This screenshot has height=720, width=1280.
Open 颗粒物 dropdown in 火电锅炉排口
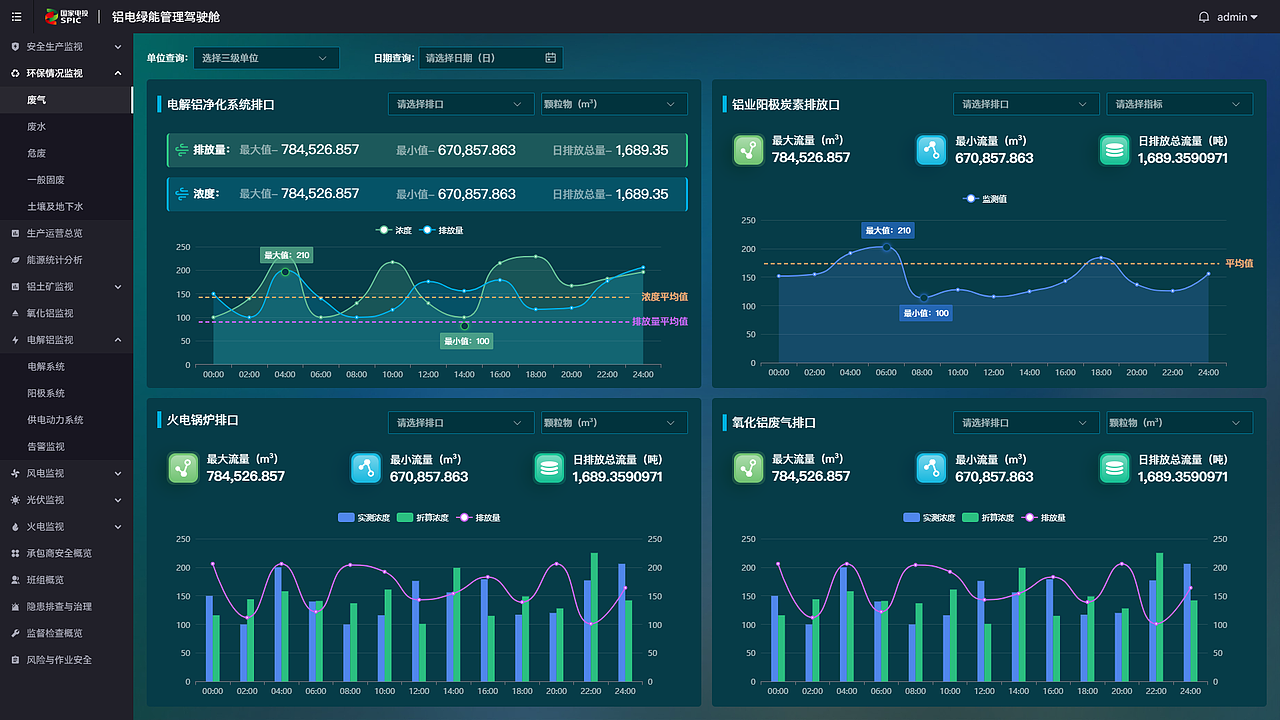point(614,423)
